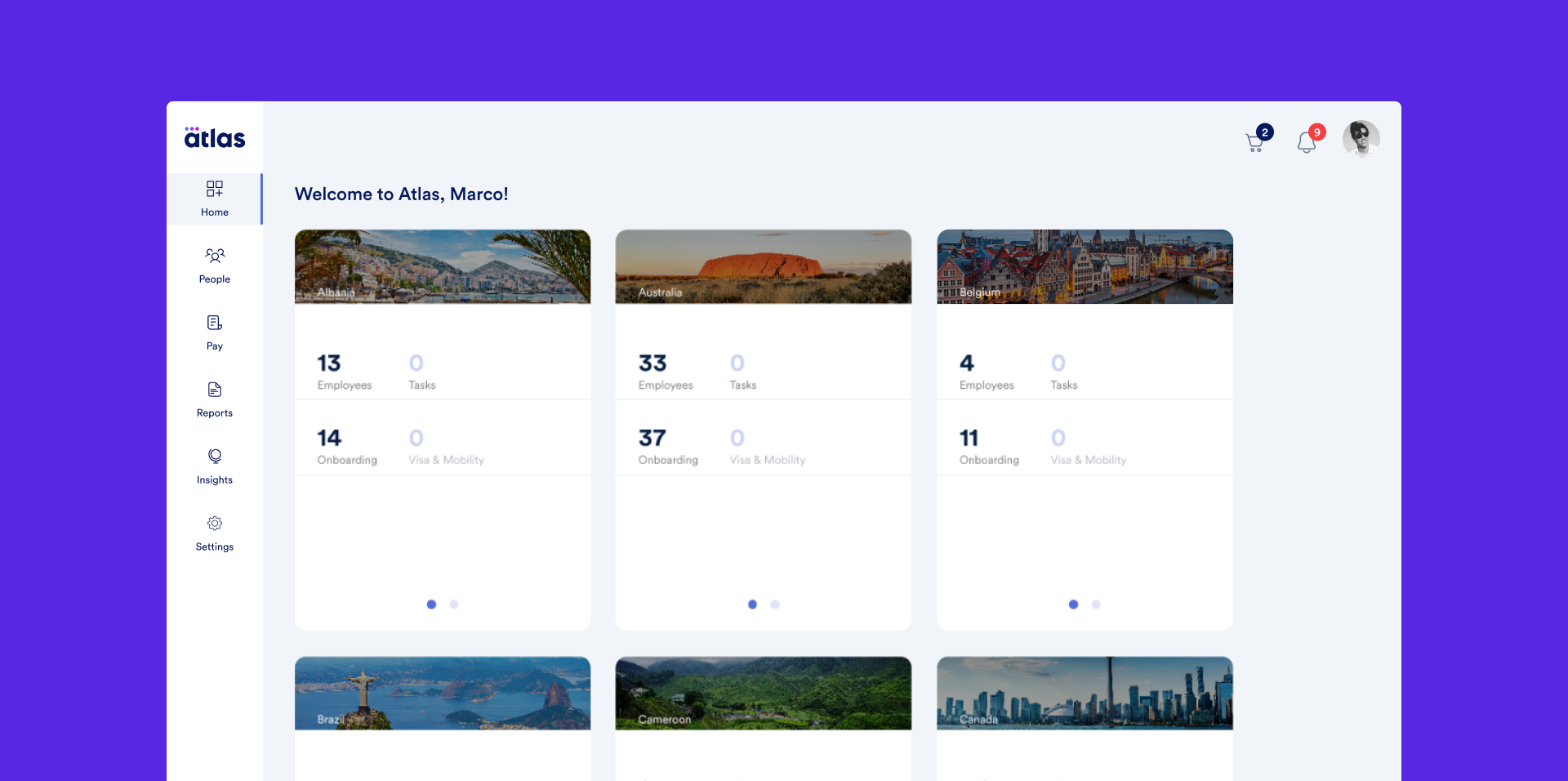Open the People section icon
Image resolution: width=1568 pixels, height=781 pixels.
(x=215, y=256)
